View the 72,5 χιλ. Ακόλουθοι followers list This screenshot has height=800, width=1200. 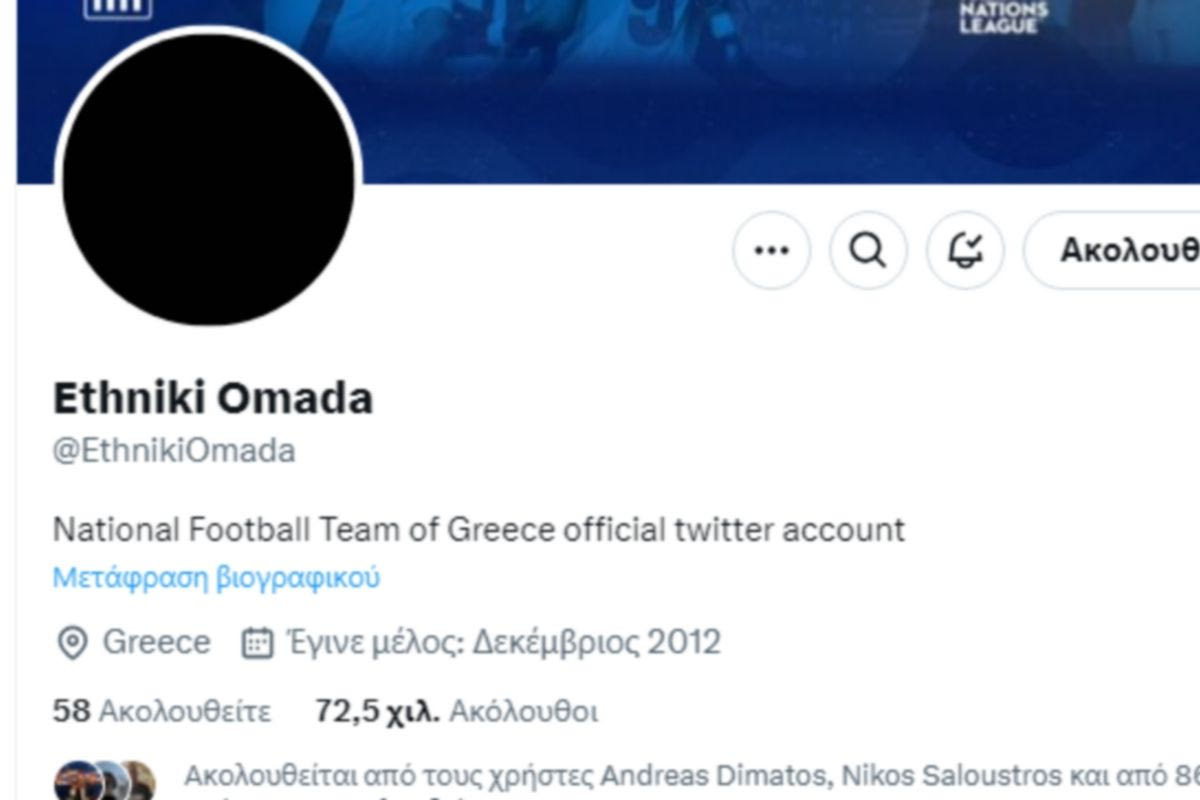tap(457, 712)
